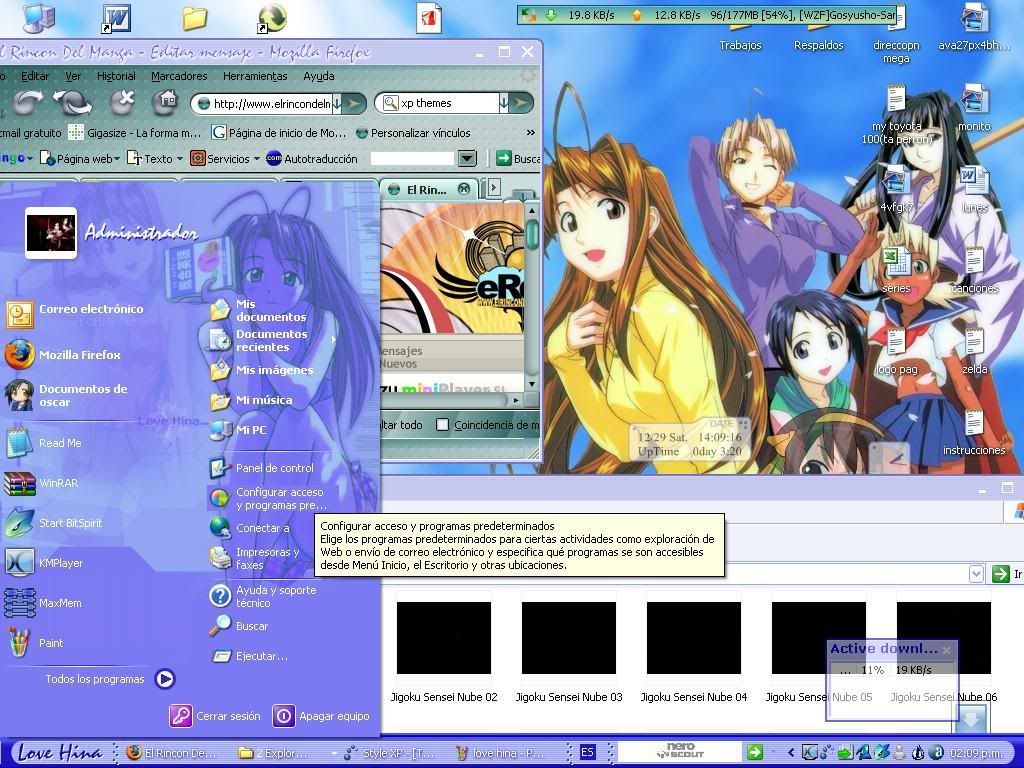Expand Texto toolbar dropdown
This screenshot has width=1024, height=768.
pos(180,159)
